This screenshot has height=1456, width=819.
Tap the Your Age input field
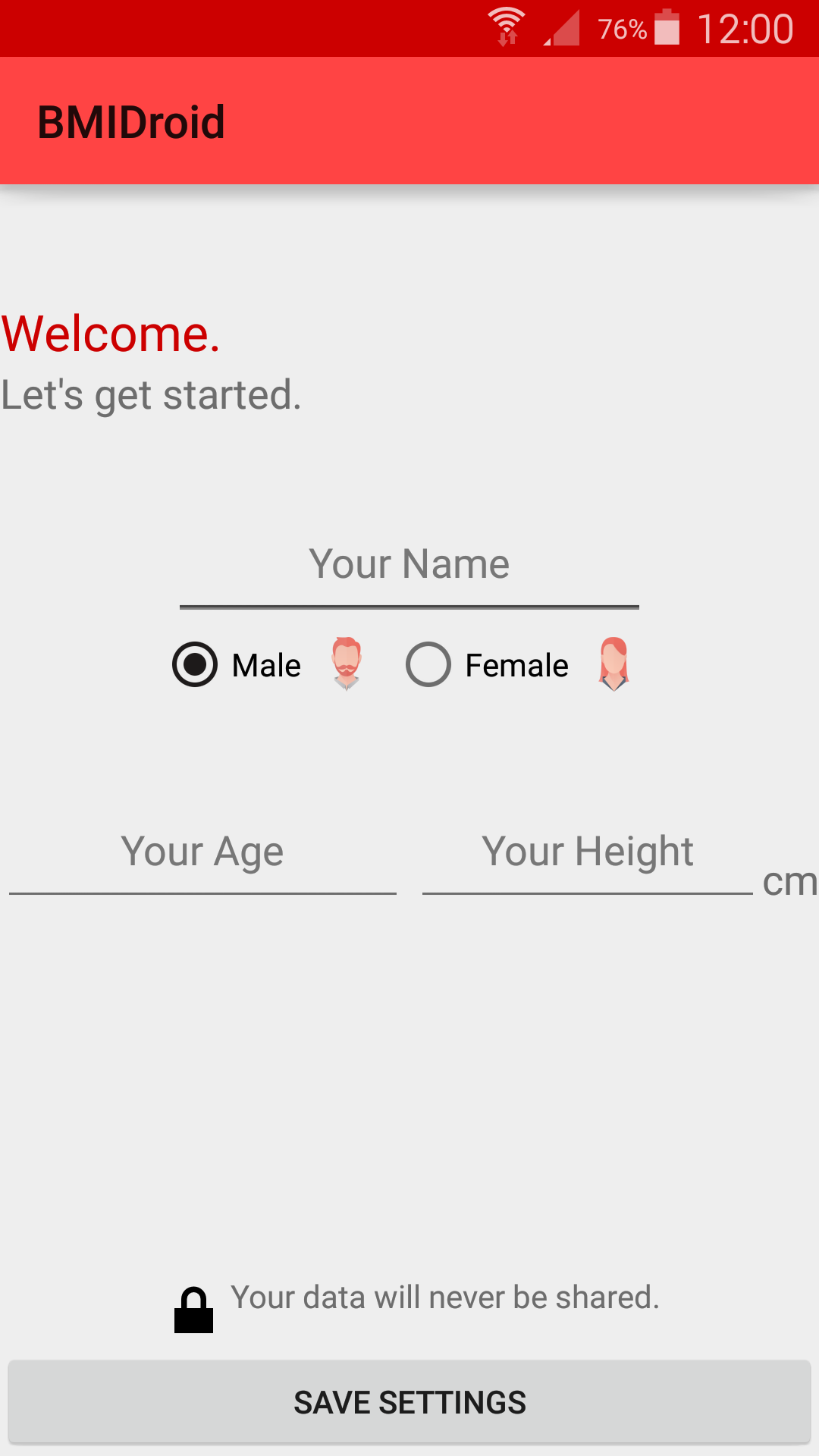coord(202,852)
